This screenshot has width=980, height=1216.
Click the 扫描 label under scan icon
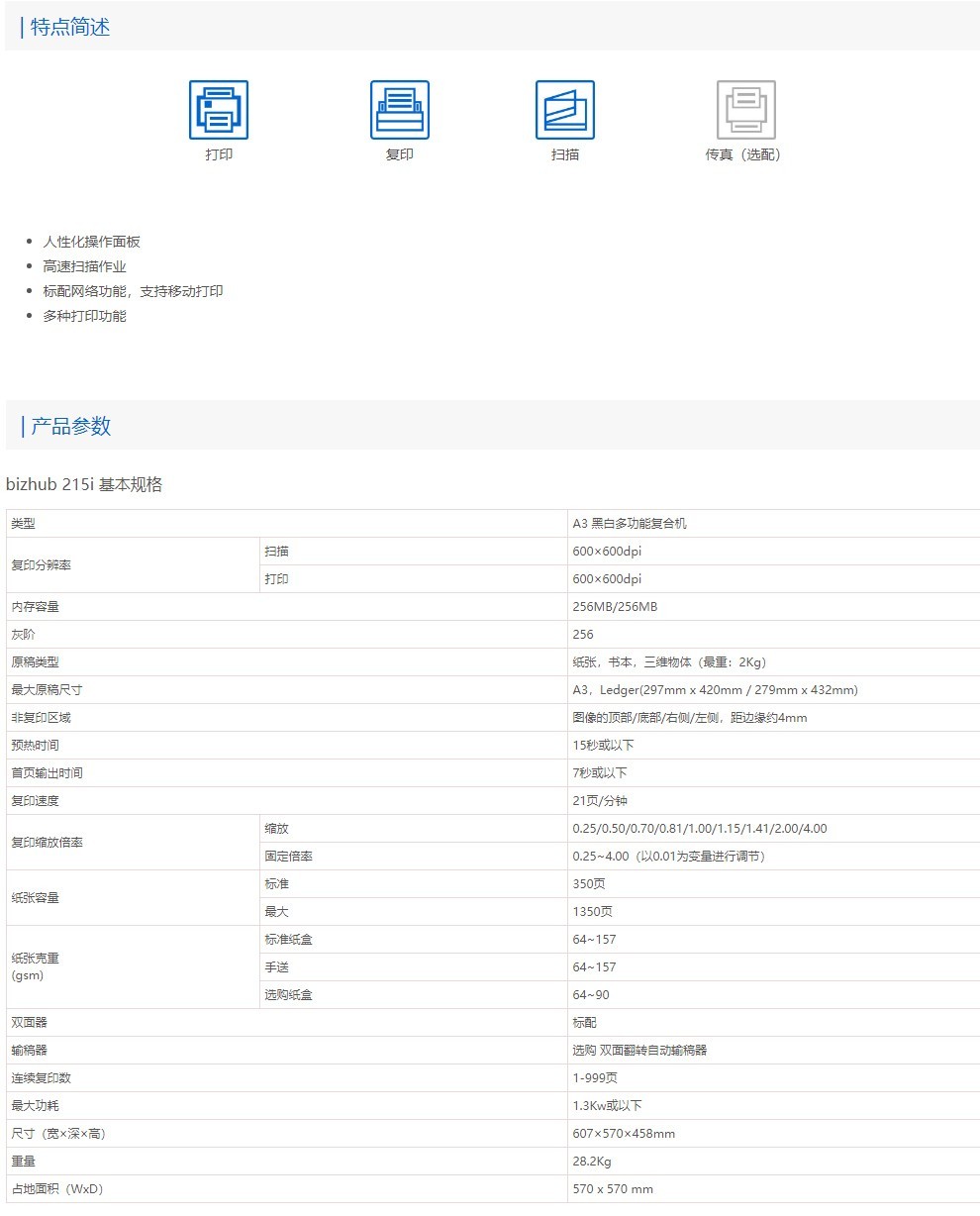(565, 154)
